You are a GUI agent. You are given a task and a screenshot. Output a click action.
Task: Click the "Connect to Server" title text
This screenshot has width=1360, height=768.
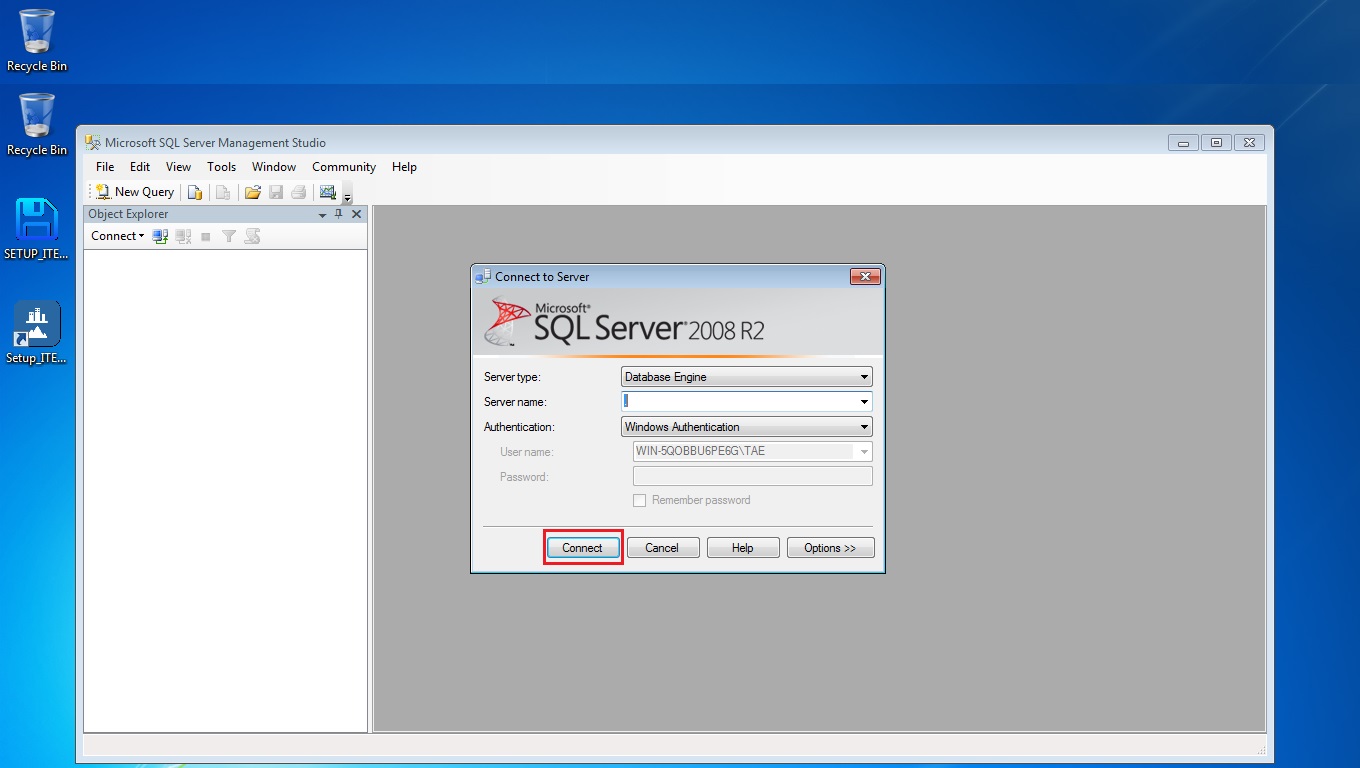click(542, 277)
